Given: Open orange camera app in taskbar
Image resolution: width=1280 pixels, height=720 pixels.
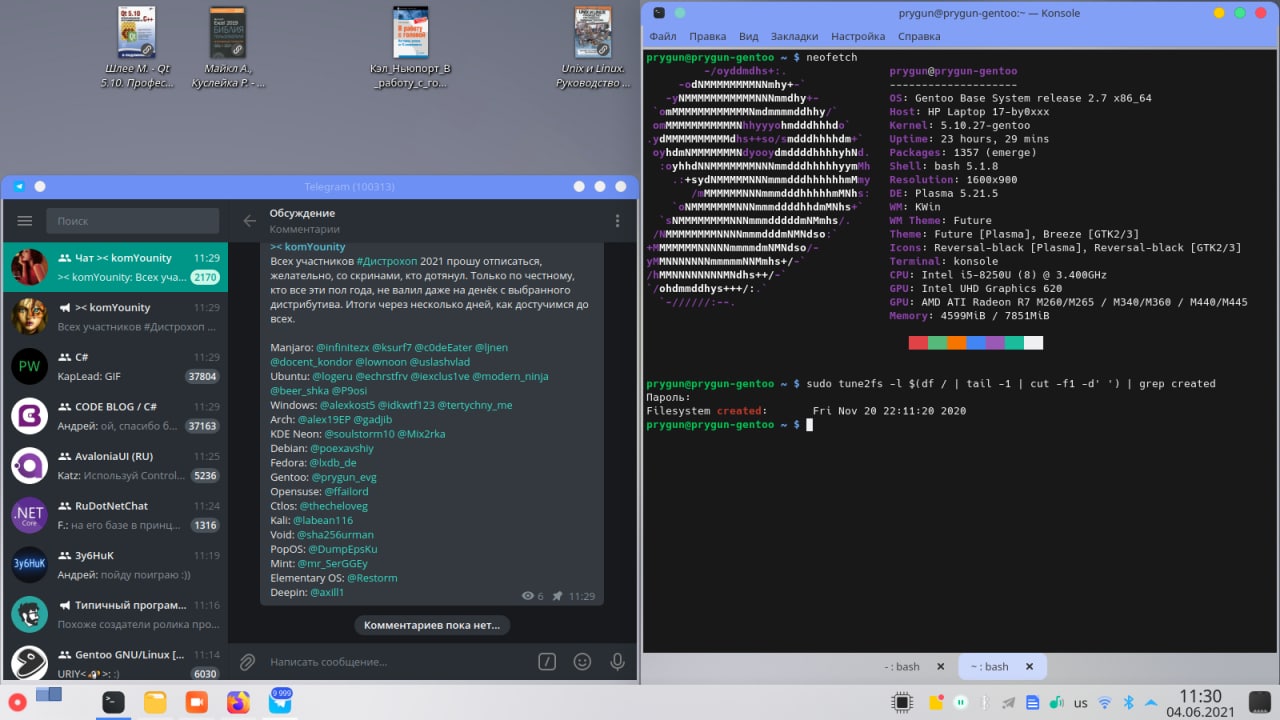Looking at the screenshot, I should click(196, 702).
